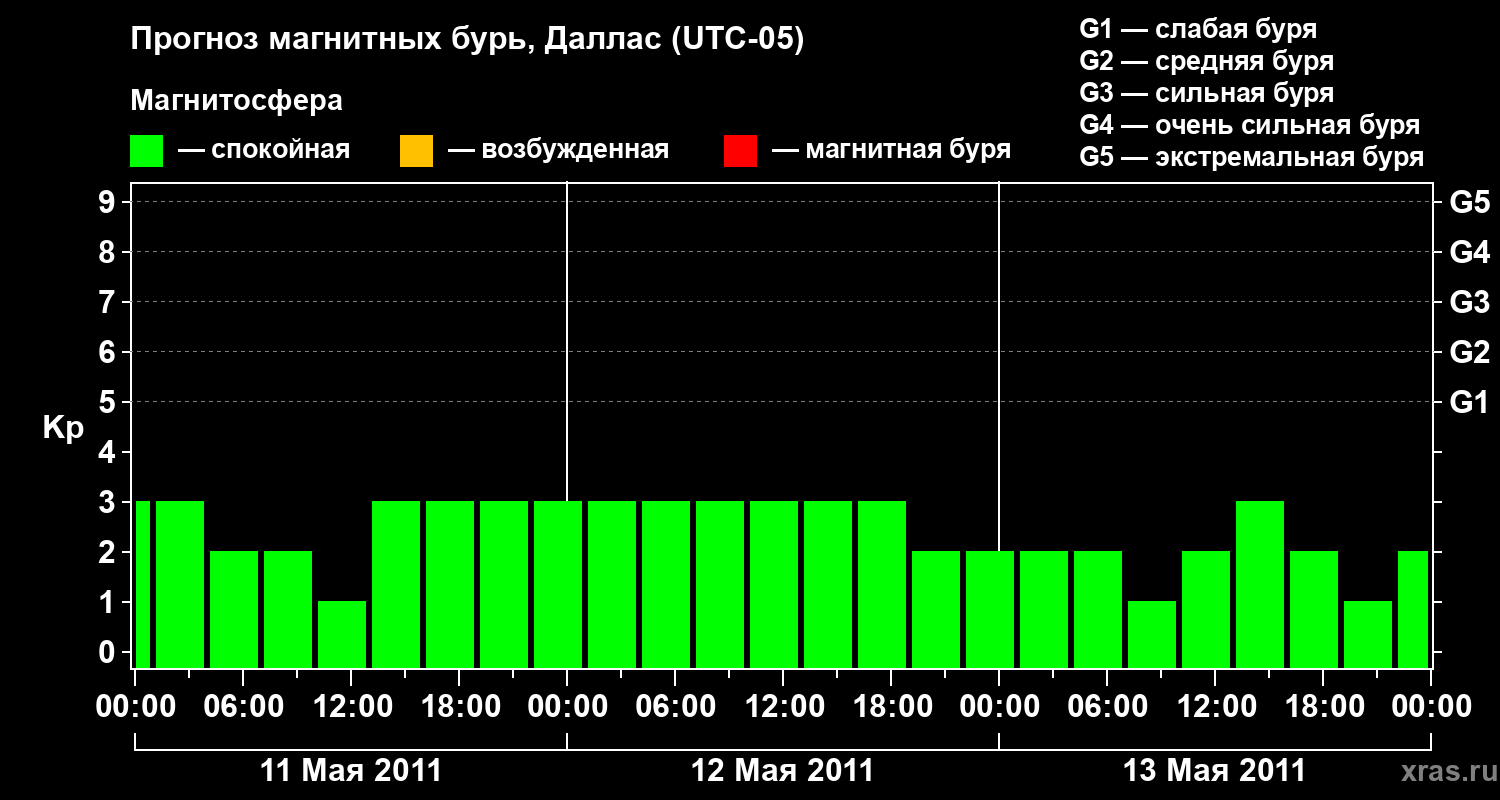
Task: Click the Kp 1 bar on 11 Мая
Action: [x=342, y=634]
